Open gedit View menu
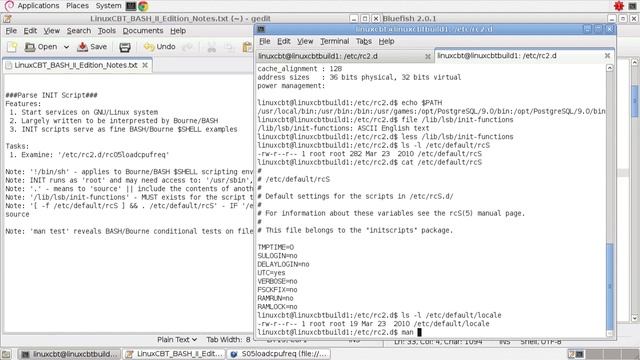 (51, 31)
